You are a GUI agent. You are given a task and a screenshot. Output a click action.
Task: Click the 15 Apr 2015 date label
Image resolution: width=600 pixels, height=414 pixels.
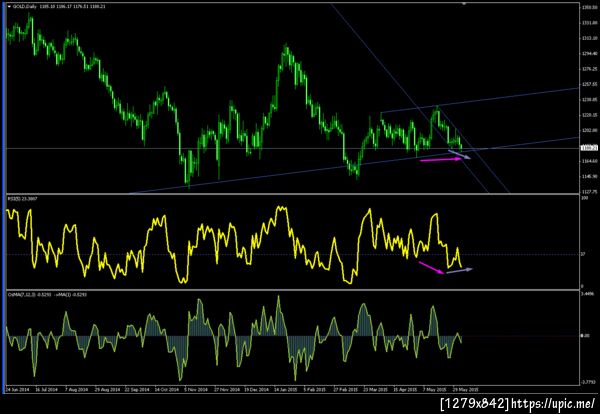pyautogui.click(x=406, y=389)
